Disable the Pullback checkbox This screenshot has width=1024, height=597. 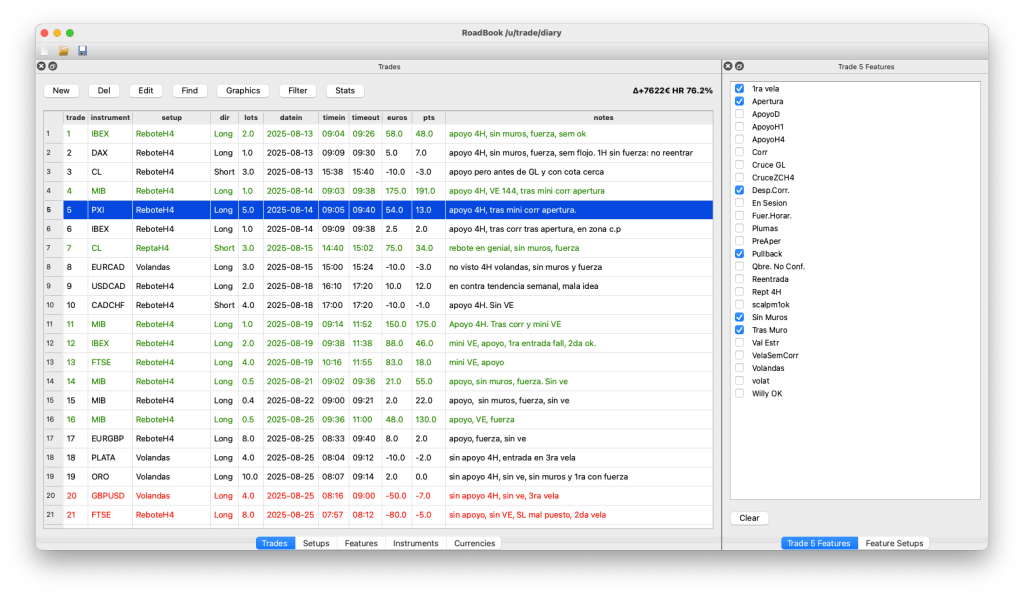pyautogui.click(x=740, y=254)
